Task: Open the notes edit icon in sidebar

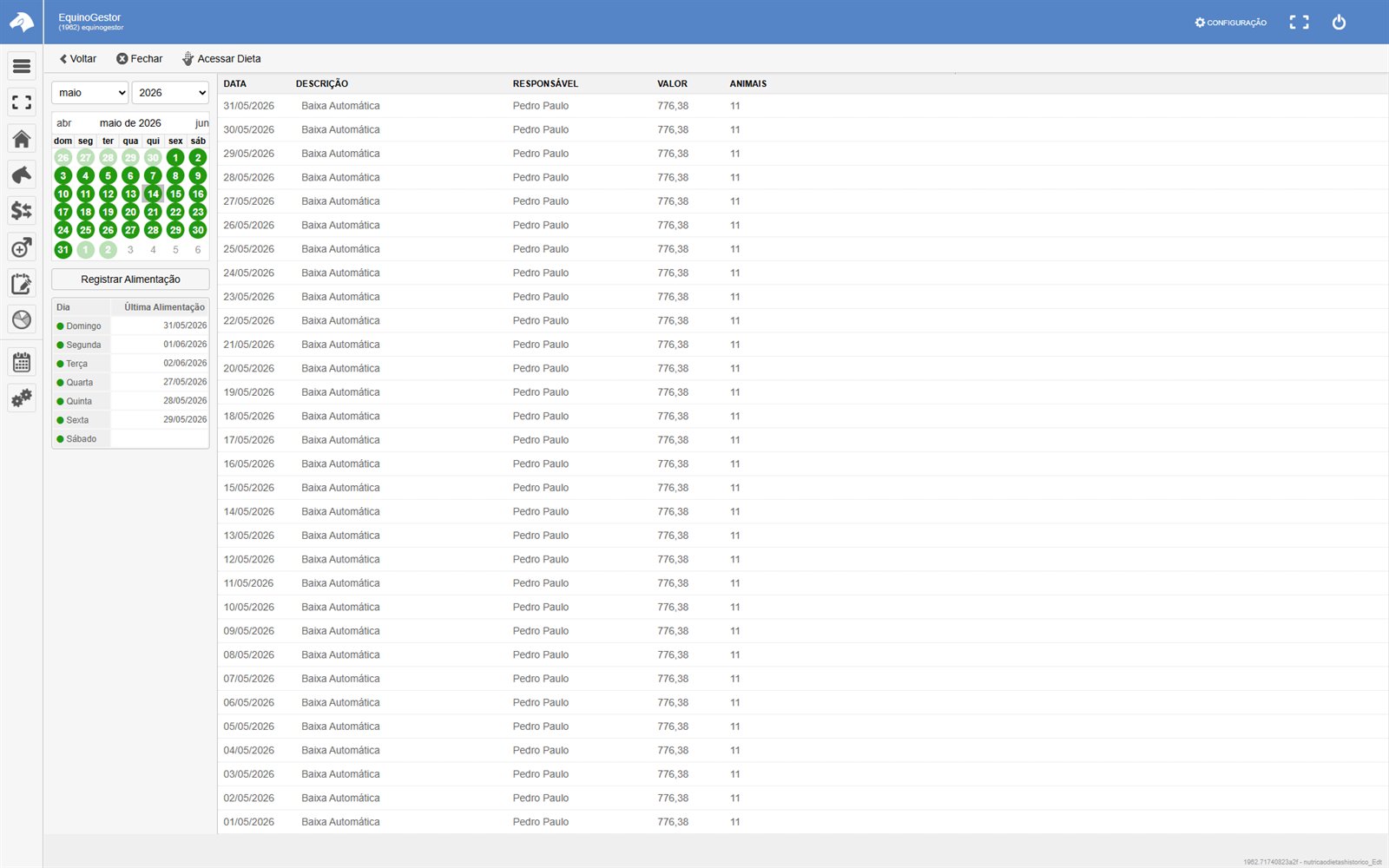Action: tap(22, 284)
